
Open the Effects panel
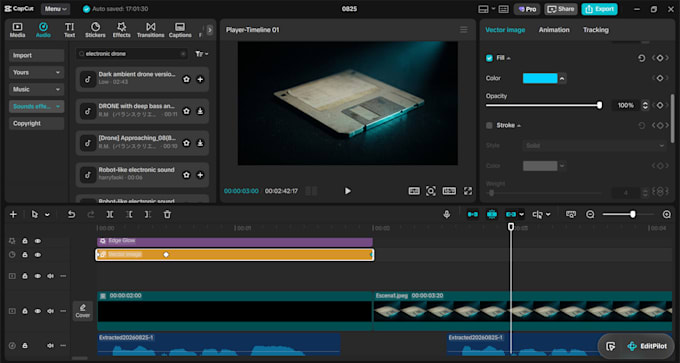point(121,30)
